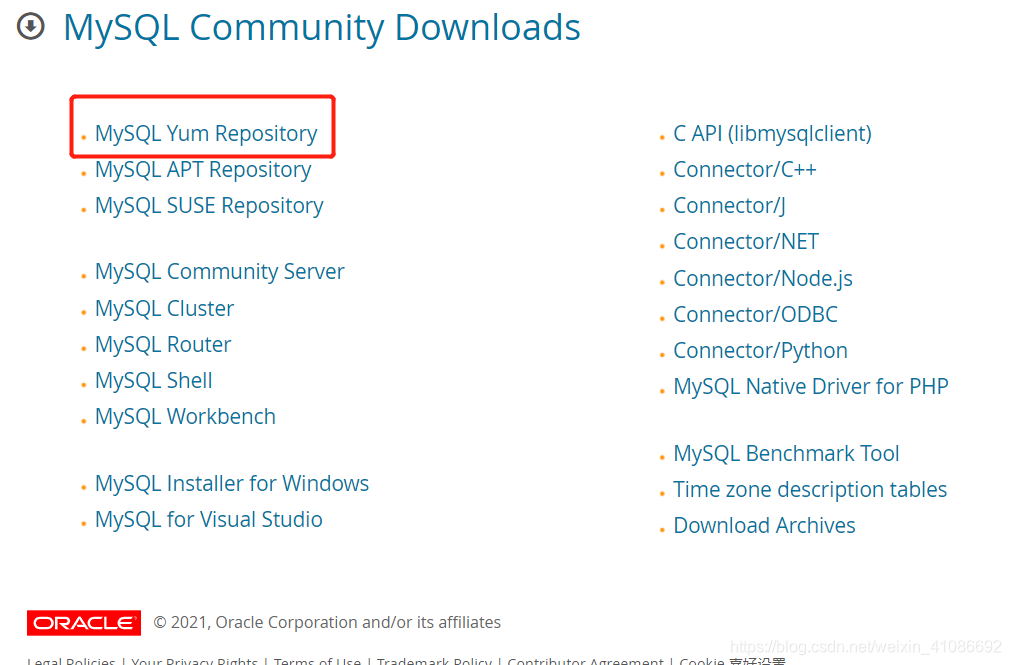This screenshot has height=665, width=1011.
Task: Open the MySQL Workbench link
Action: (x=185, y=417)
